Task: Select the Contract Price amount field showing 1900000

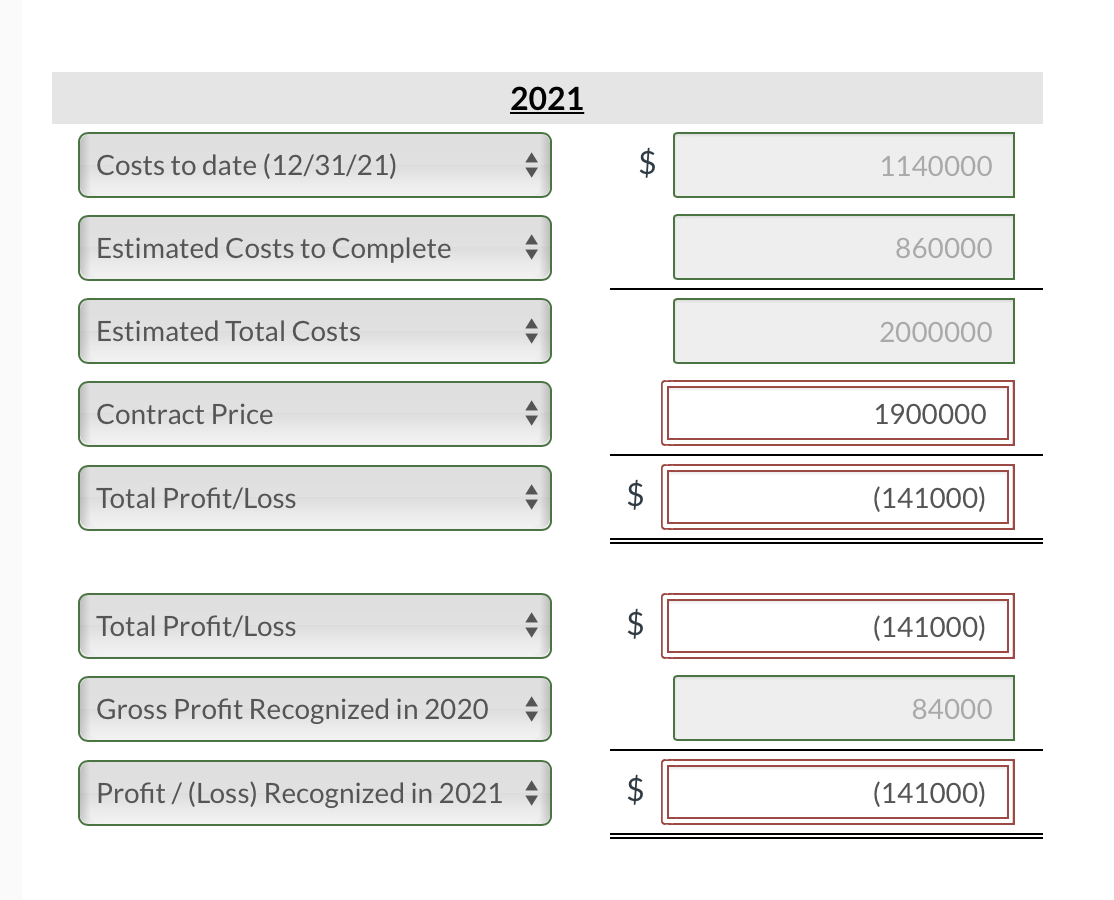Action: coord(838,413)
